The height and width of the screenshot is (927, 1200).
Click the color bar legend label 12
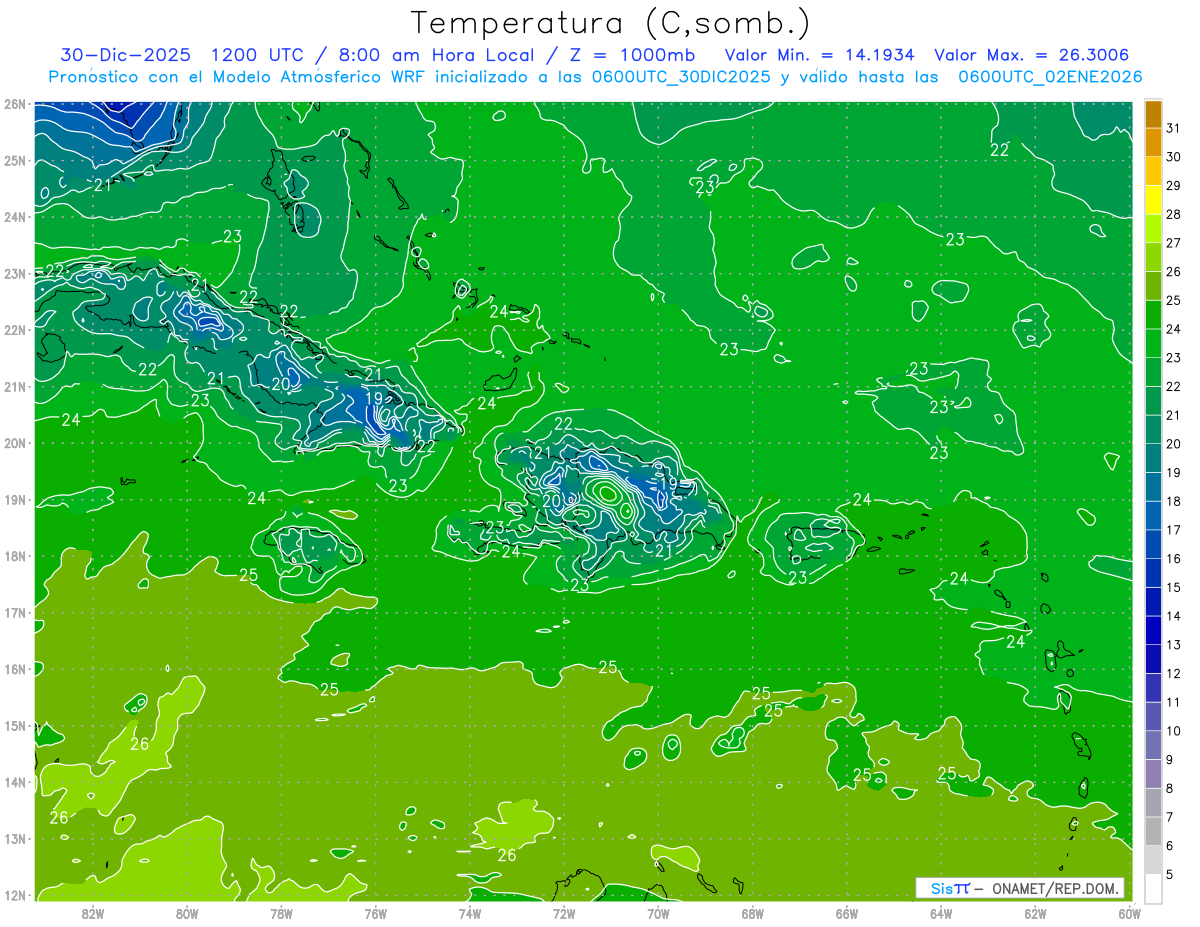point(1173,674)
